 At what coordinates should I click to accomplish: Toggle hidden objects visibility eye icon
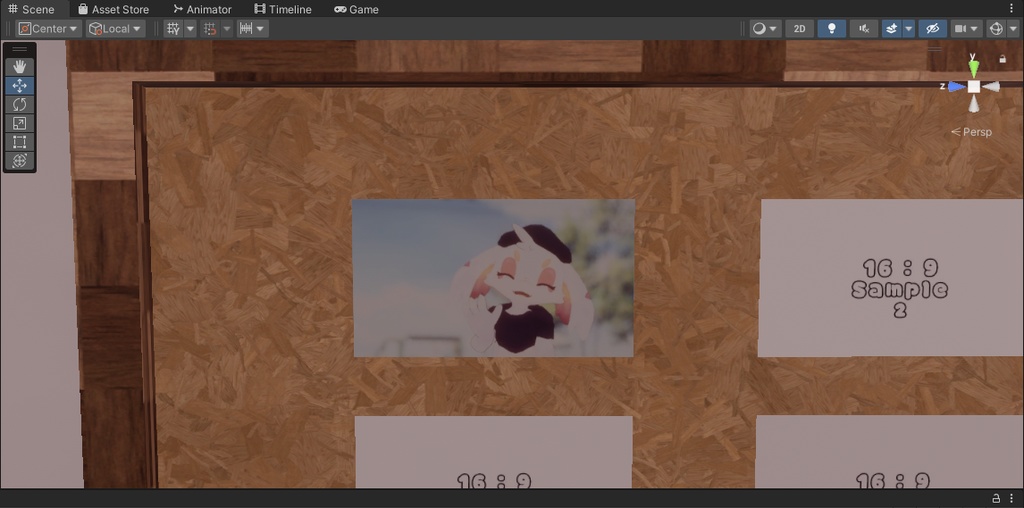tap(933, 29)
